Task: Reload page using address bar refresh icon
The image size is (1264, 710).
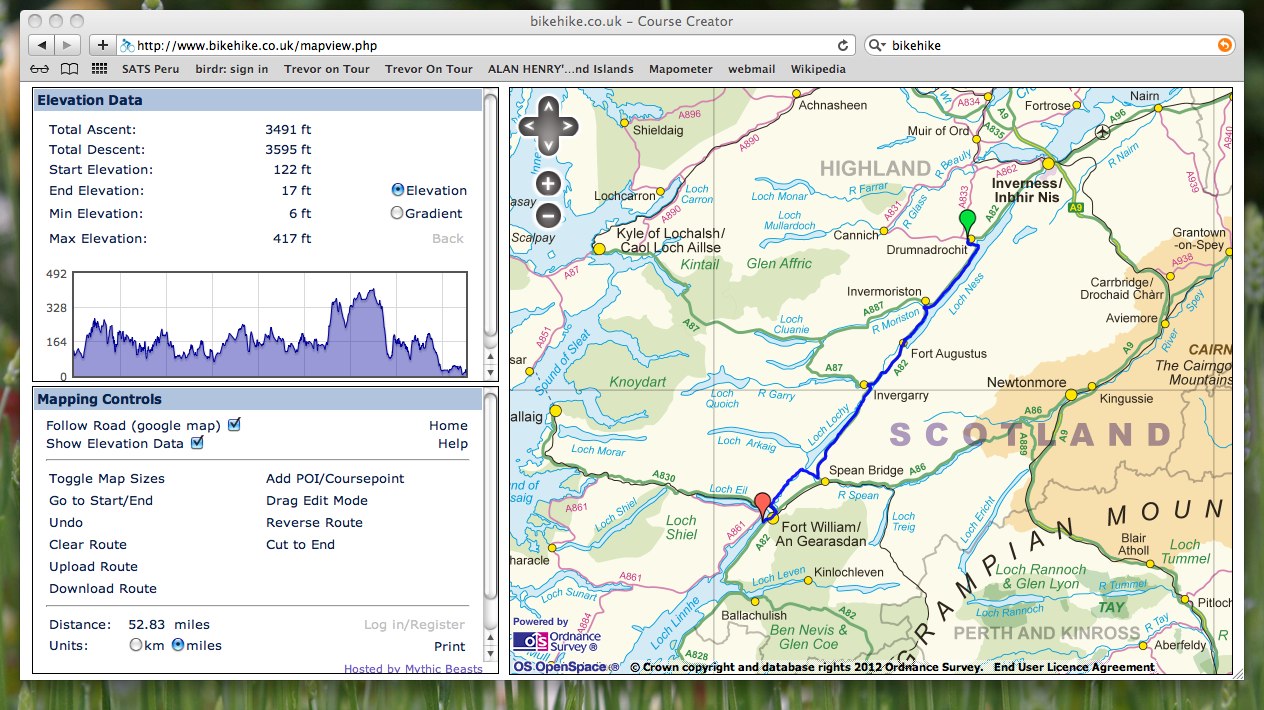Action: [843, 45]
